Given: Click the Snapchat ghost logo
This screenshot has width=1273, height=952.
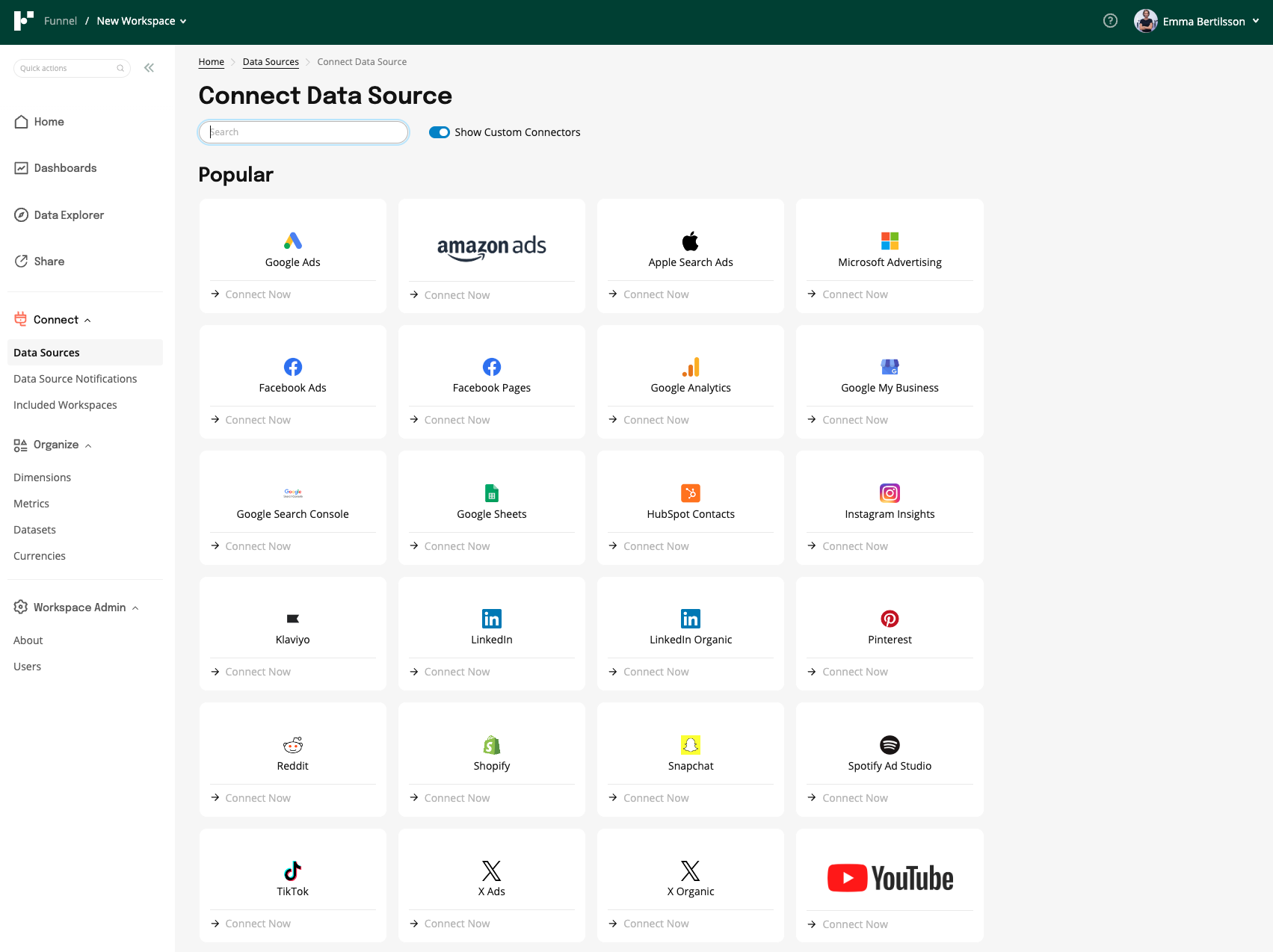Looking at the screenshot, I should click(691, 745).
